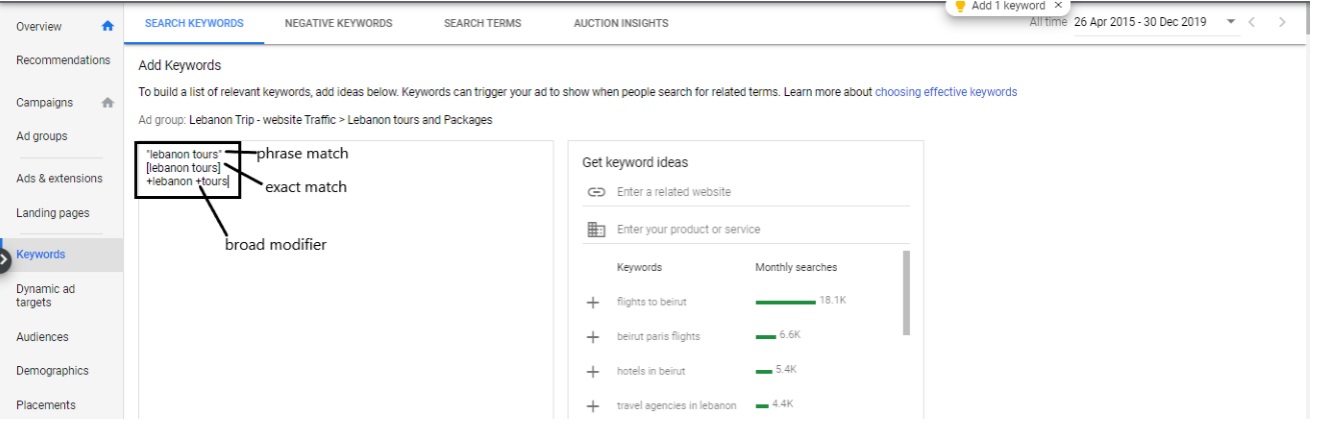
Task: Click the home icon beside Campaigns
Action: click(x=108, y=103)
